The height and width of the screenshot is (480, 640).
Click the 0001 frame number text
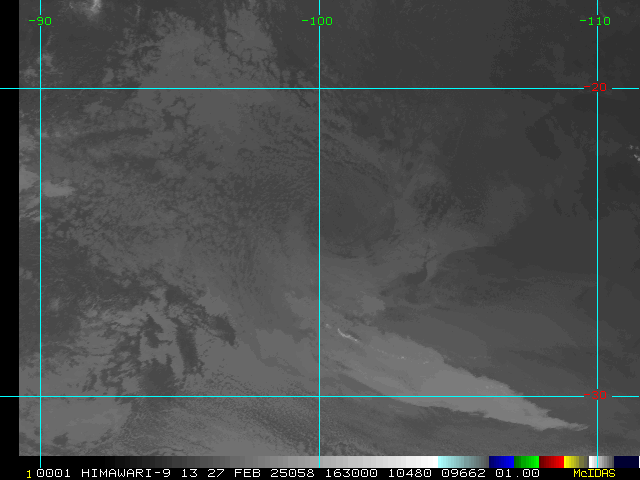pyautogui.click(x=53, y=473)
